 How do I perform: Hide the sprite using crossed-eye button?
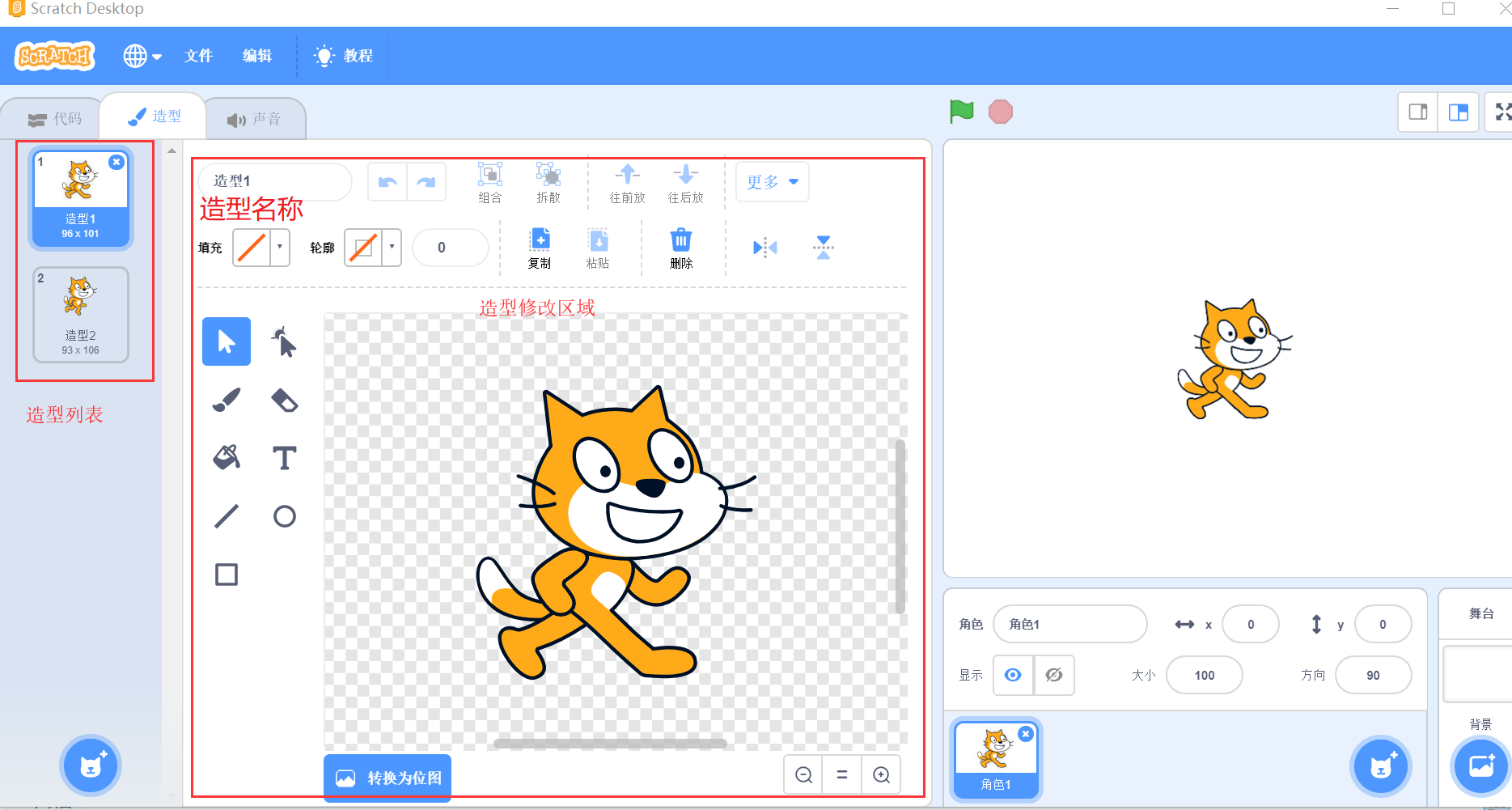tap(1054, 675)
